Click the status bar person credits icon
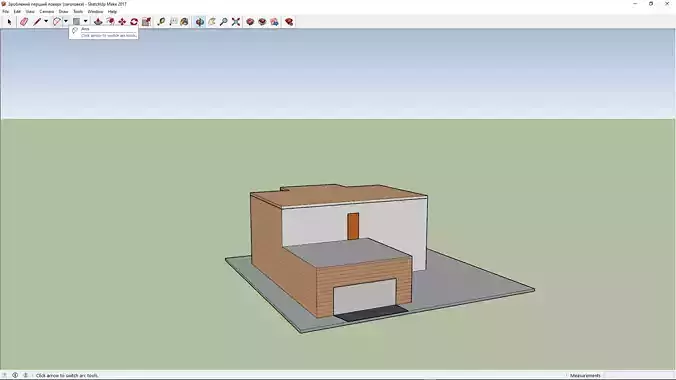The width and height of the screenshot is (676, 380). (x=25, y=375)
